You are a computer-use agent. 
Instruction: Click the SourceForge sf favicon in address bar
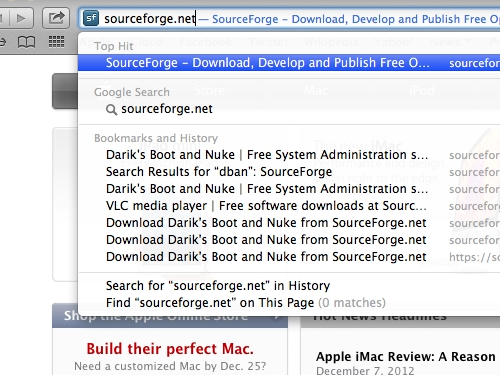[91, 18]
